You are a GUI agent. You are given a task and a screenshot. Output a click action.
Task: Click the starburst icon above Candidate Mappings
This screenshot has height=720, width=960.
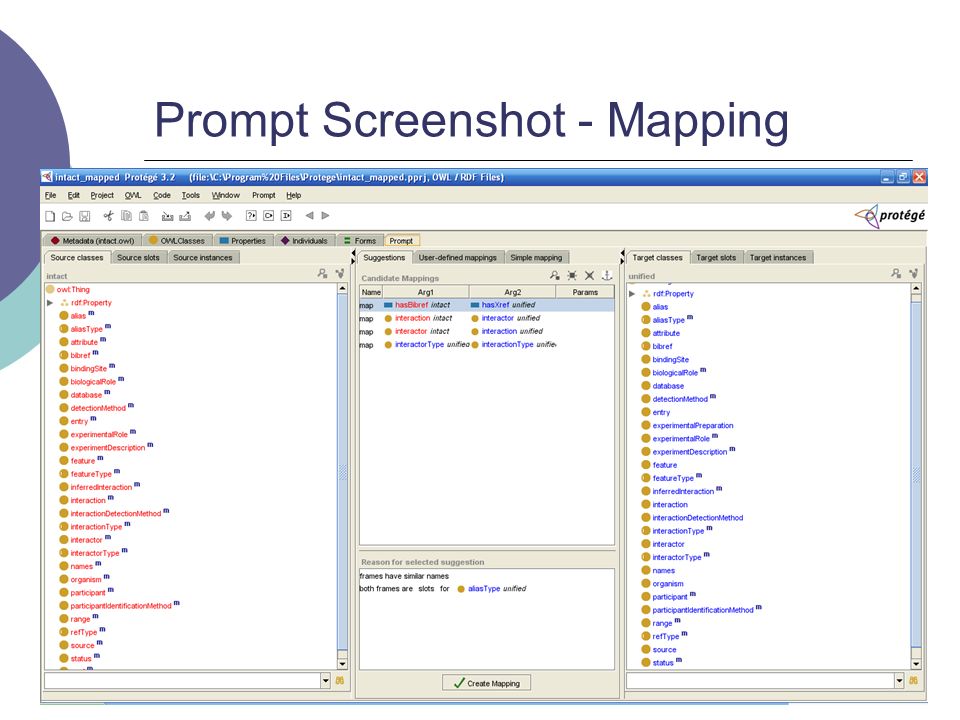[572, 276]
